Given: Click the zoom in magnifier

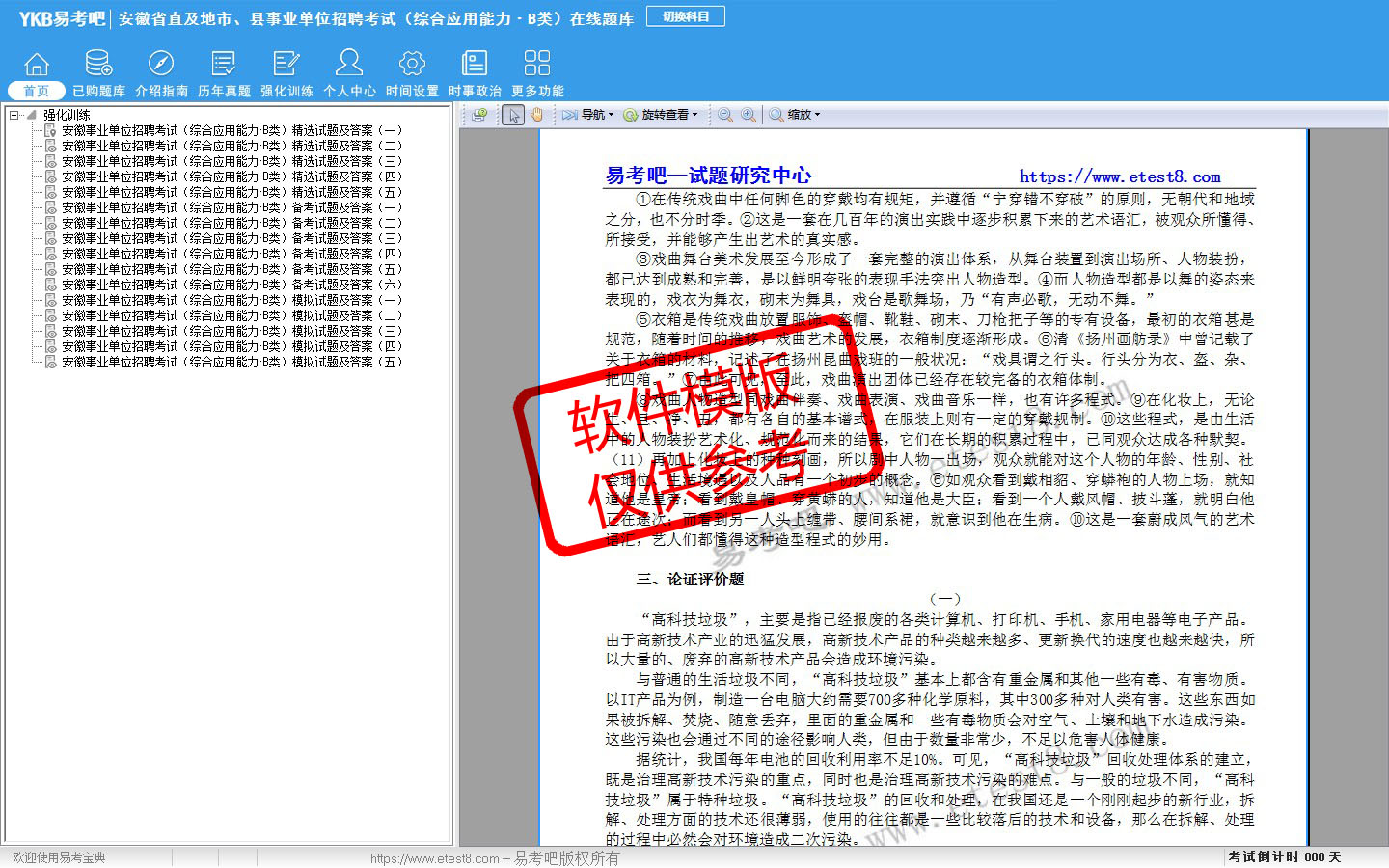Looking at the screenshot, I should point(748,115).
